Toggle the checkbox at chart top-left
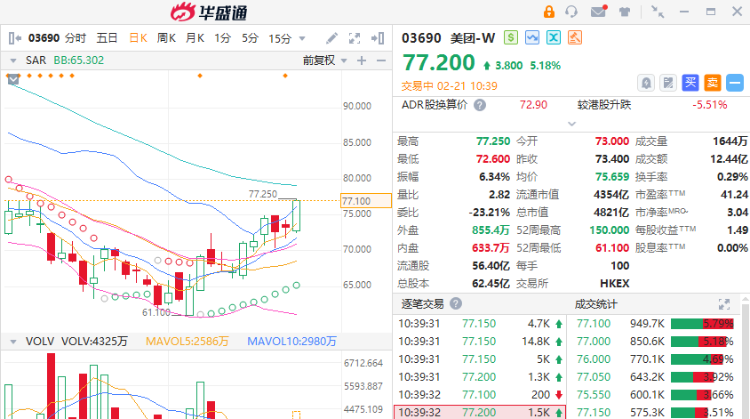 [13, 79]
